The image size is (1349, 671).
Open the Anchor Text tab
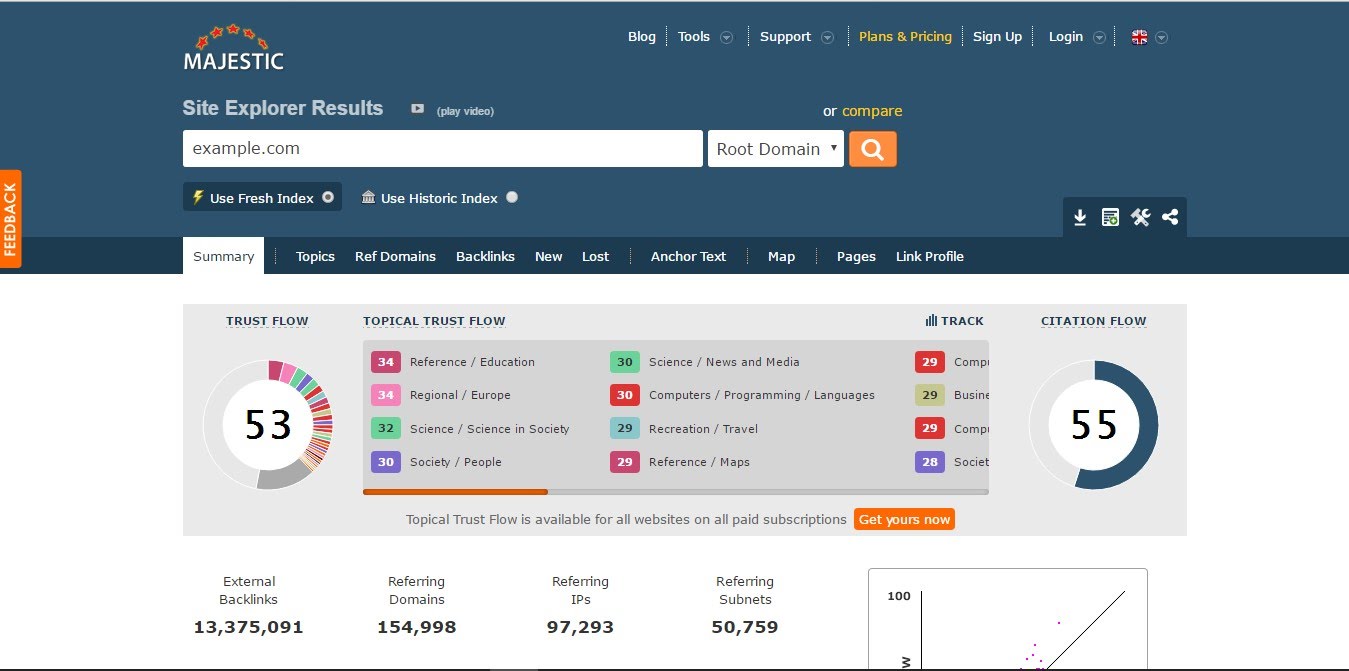[688, 256]
